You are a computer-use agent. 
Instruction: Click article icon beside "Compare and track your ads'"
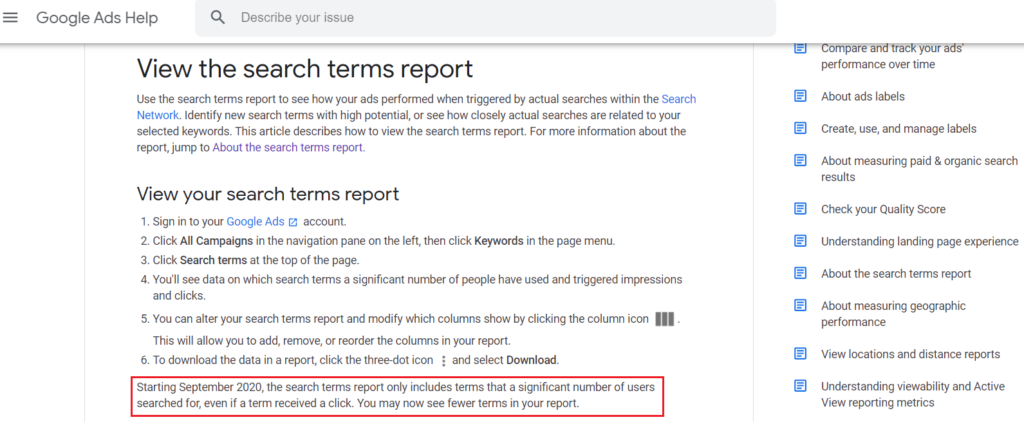tap(800, 48)
